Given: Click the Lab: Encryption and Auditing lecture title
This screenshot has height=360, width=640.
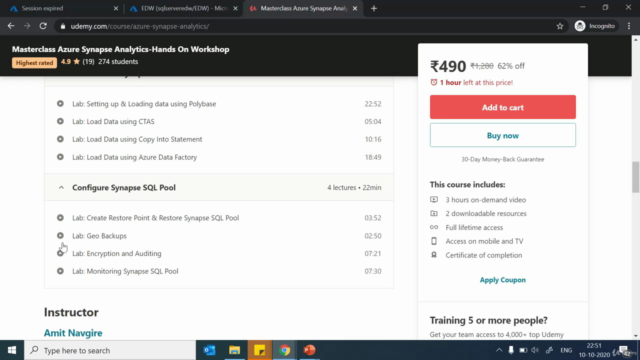Looking at the screenshot, I should pyautogui.click(x=117, y=253).
